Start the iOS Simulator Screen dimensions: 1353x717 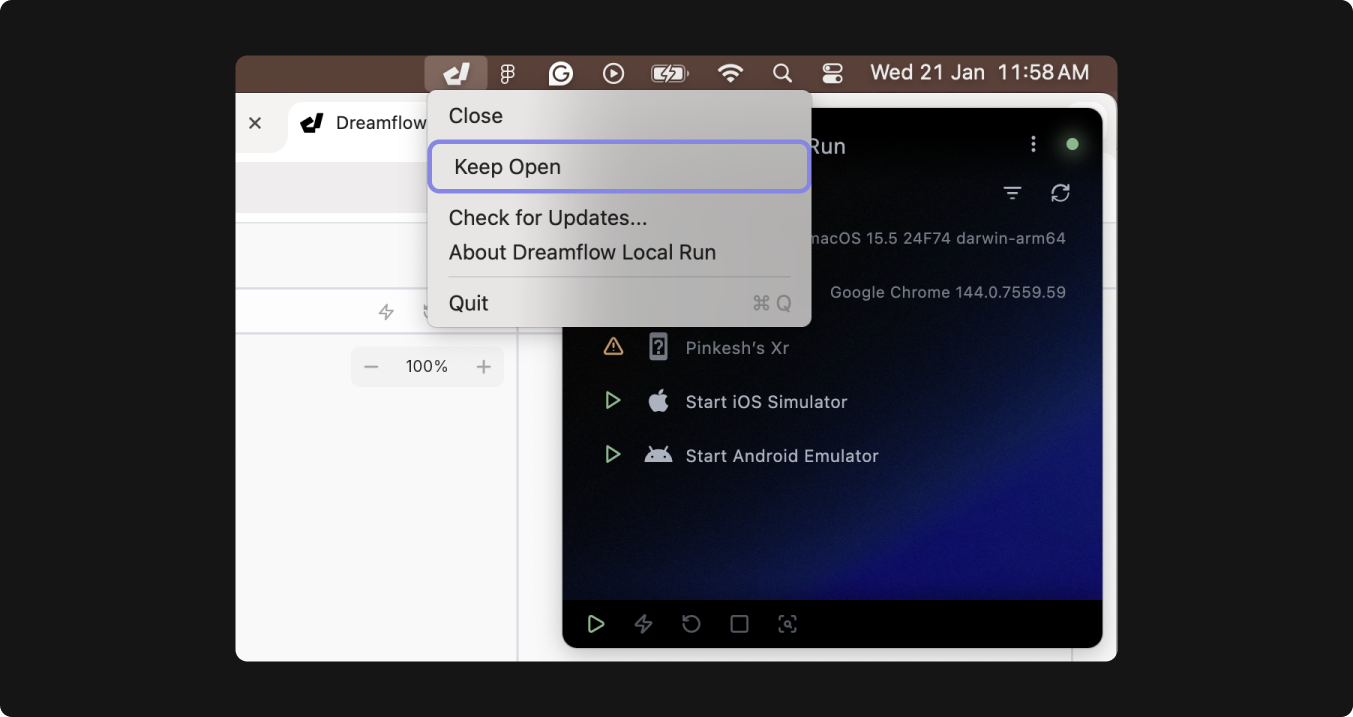coord(766,402)
